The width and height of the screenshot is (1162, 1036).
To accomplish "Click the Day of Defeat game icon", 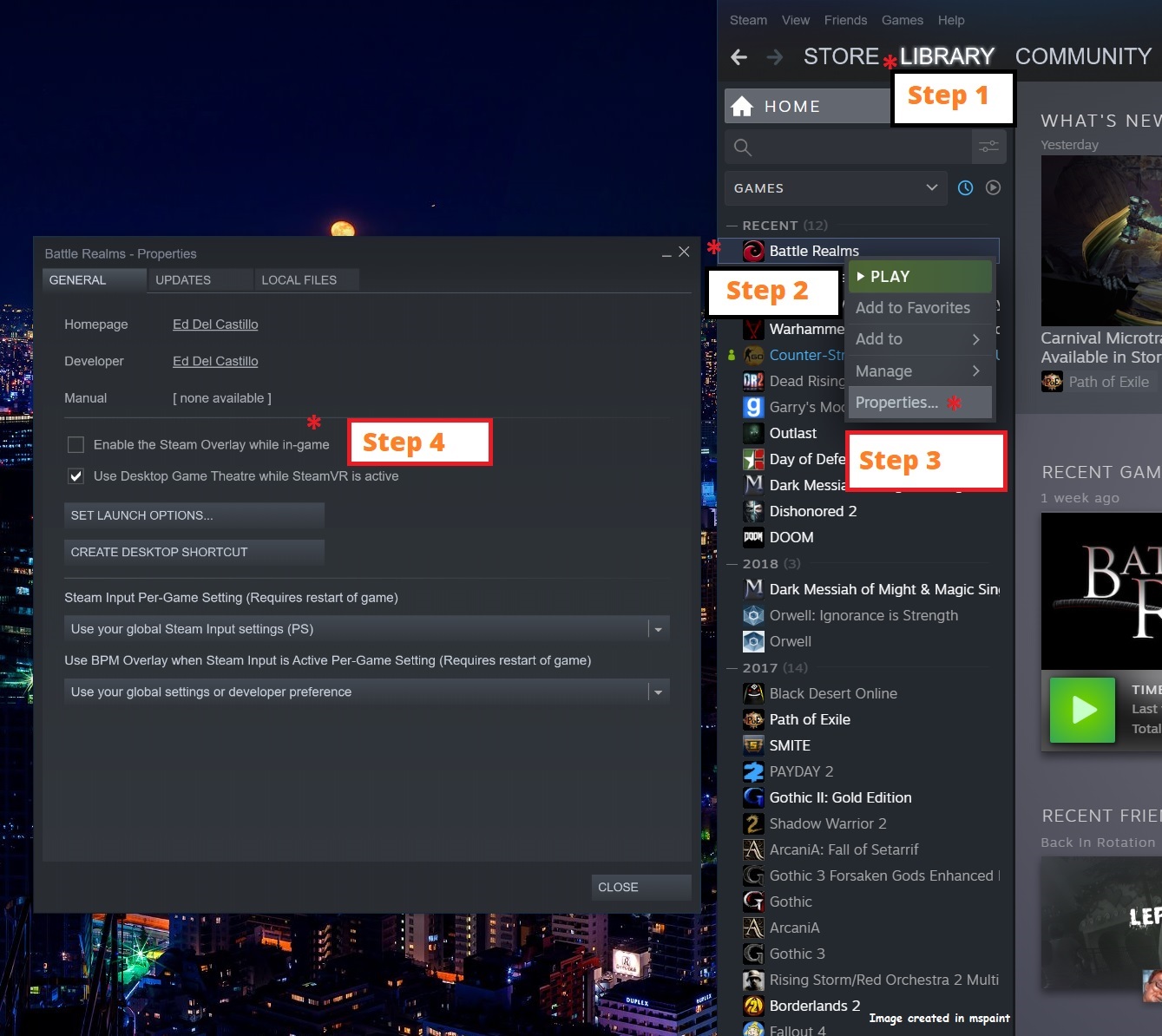I will (x=753, y=459).
